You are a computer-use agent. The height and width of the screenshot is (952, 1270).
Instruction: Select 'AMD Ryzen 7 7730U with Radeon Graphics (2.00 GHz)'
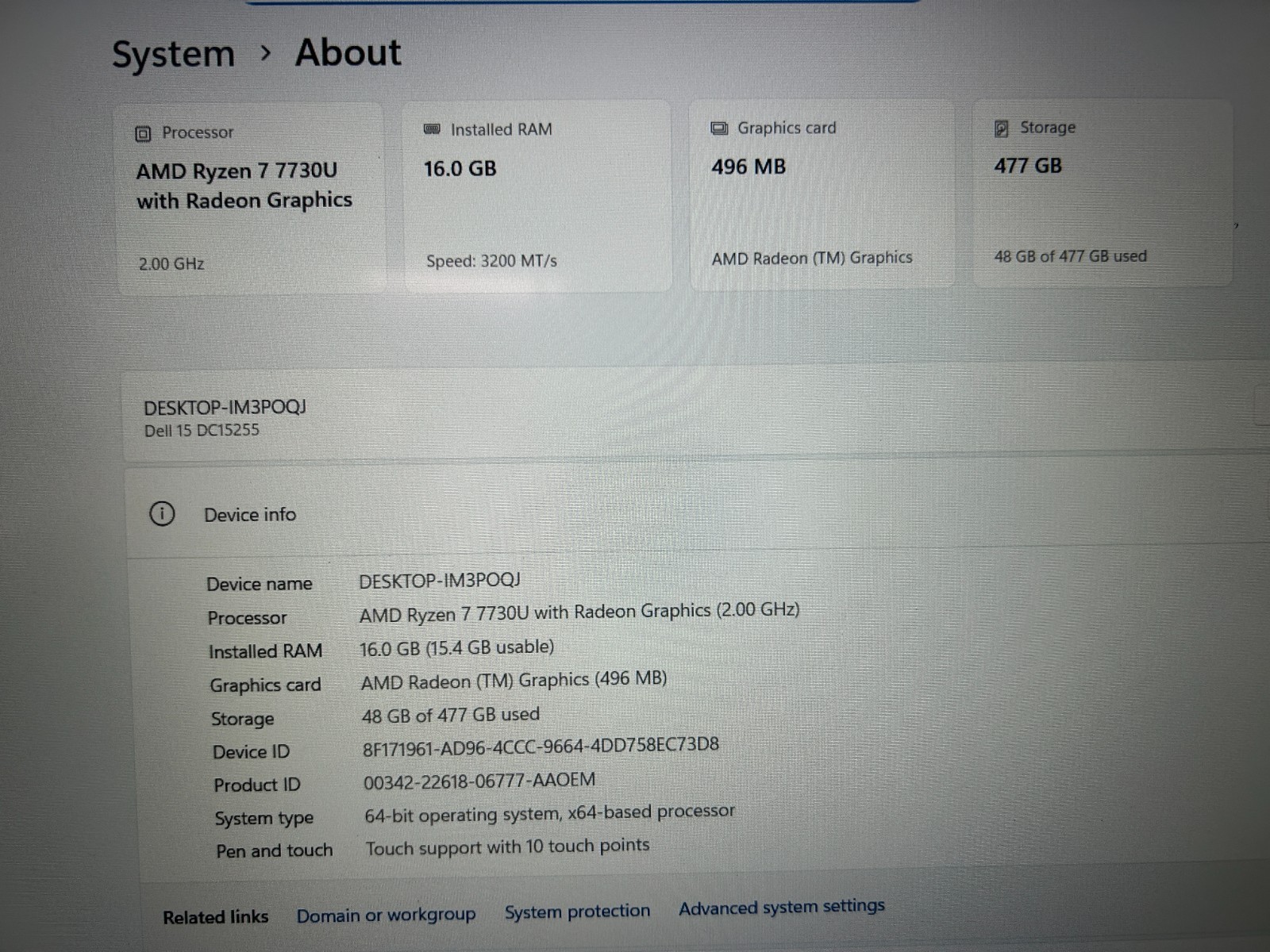[x=579, y=612]
